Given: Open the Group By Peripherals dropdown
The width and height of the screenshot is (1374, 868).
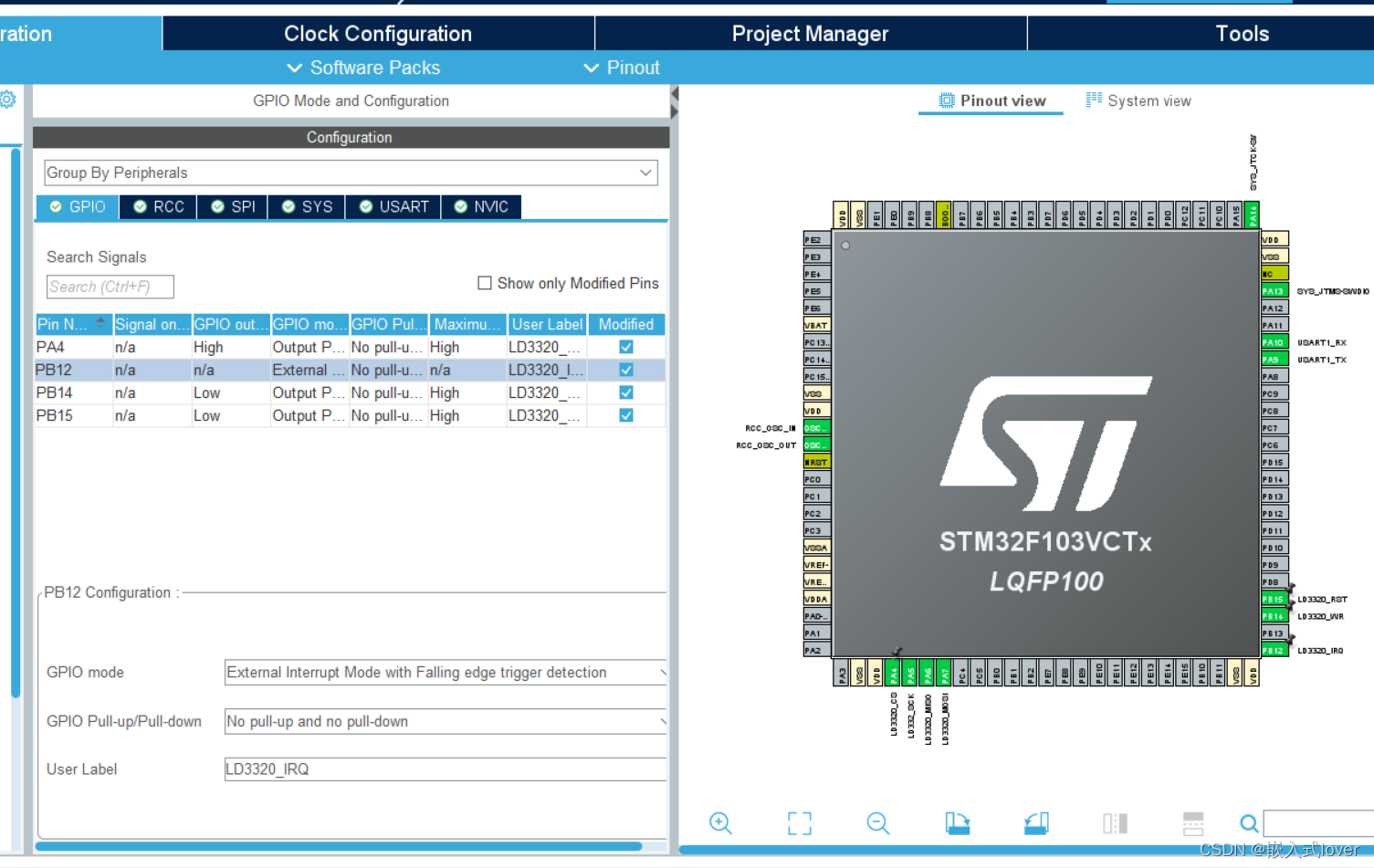Looking at the screenshot, I should tap(351, 173).
